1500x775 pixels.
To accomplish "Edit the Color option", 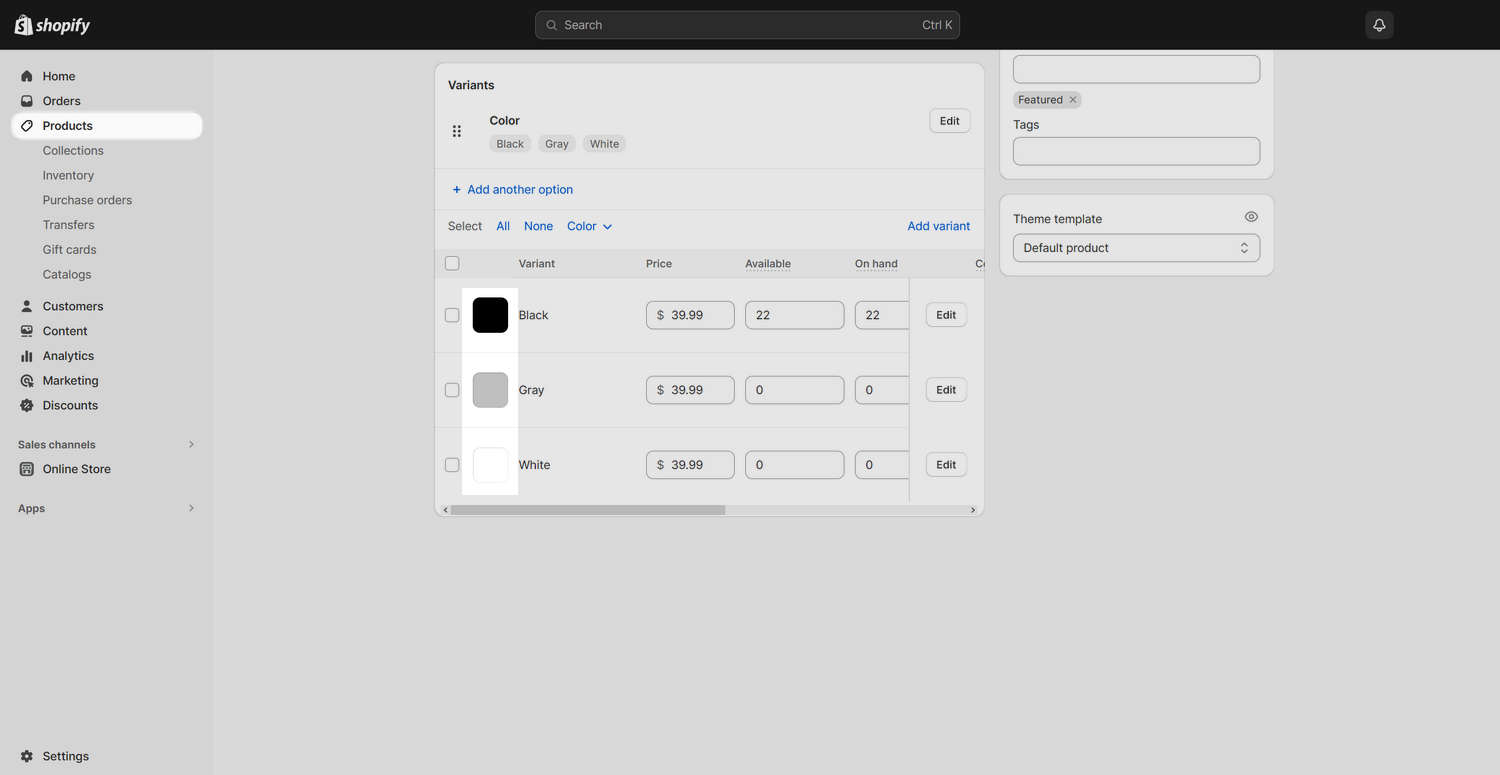I will coord(950,121).
